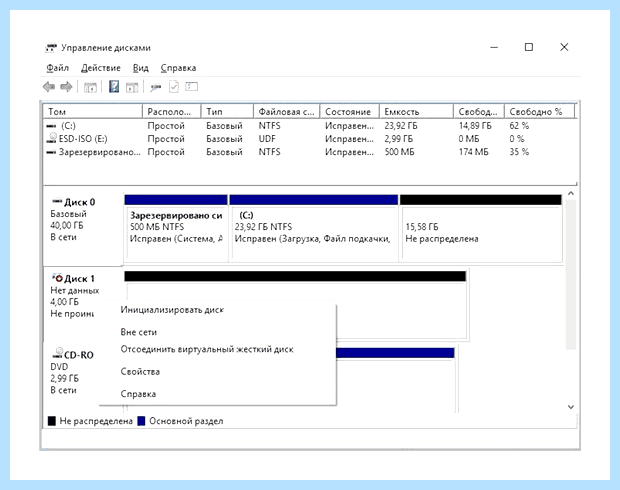
Task: Sort by the Состояние column header
Action: click(350, 112)
